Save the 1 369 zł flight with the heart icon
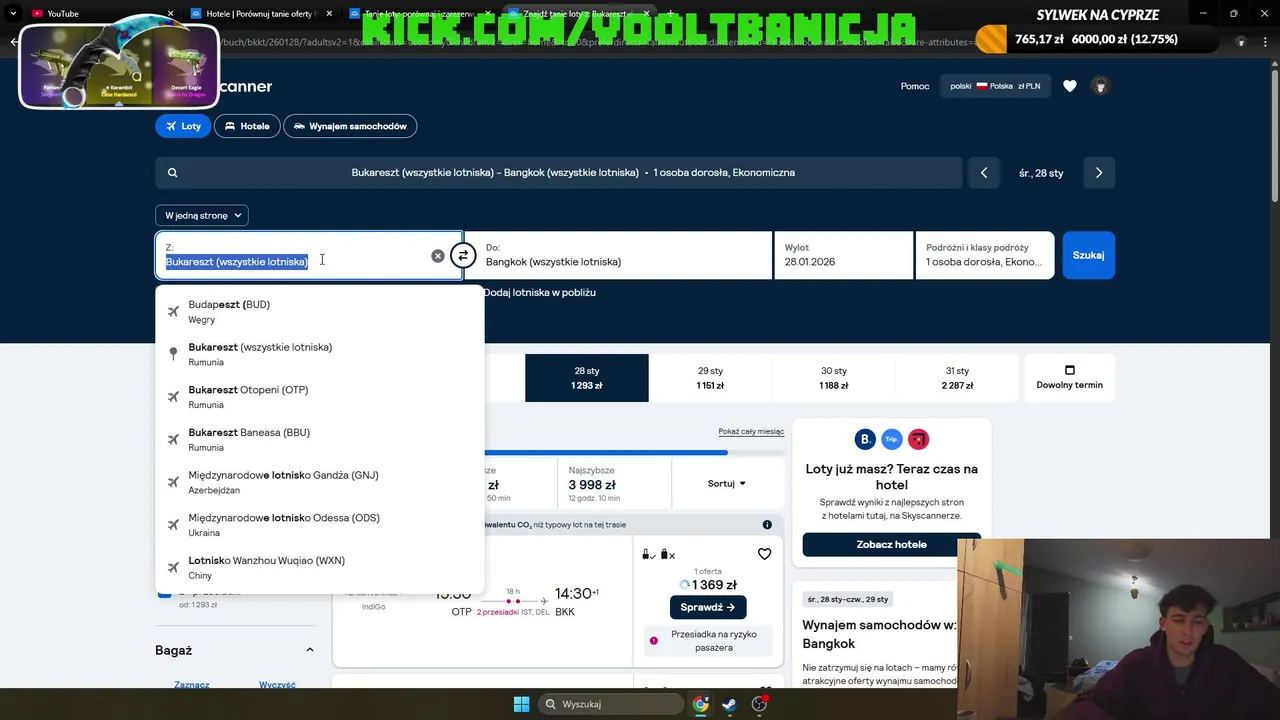 tap(765, 554)
